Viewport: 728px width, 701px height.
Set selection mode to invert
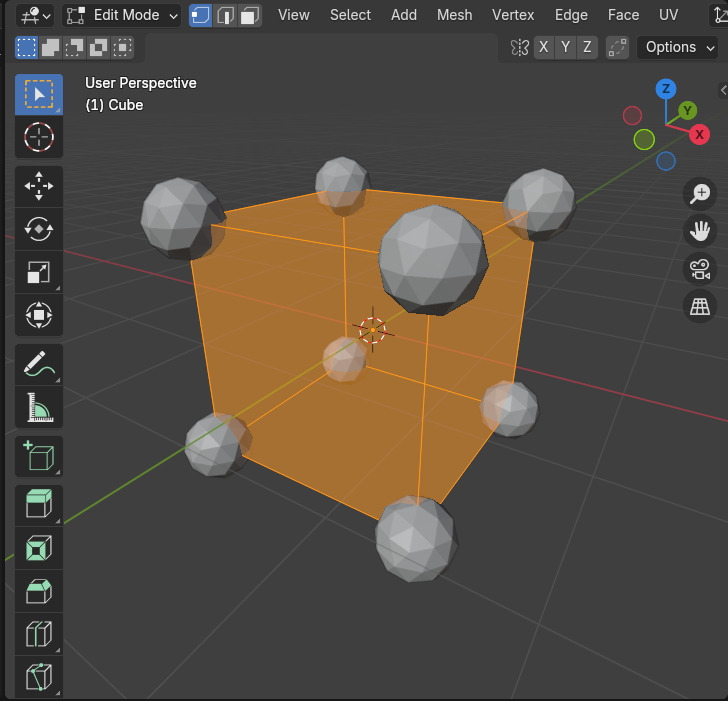click(98, 47)
